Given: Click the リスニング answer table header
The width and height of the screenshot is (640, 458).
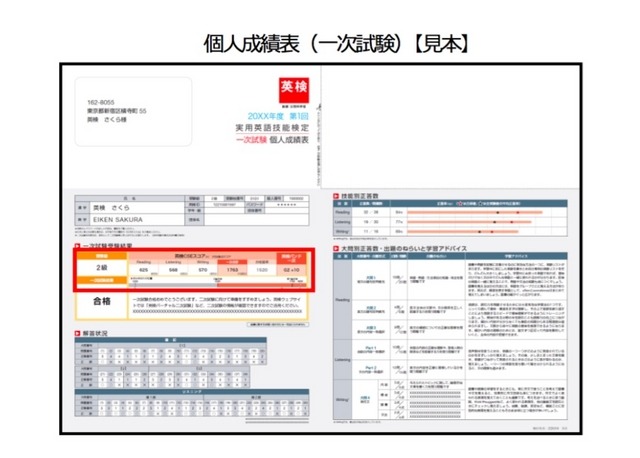Looking at the screenshot, I should pos(191,392).
